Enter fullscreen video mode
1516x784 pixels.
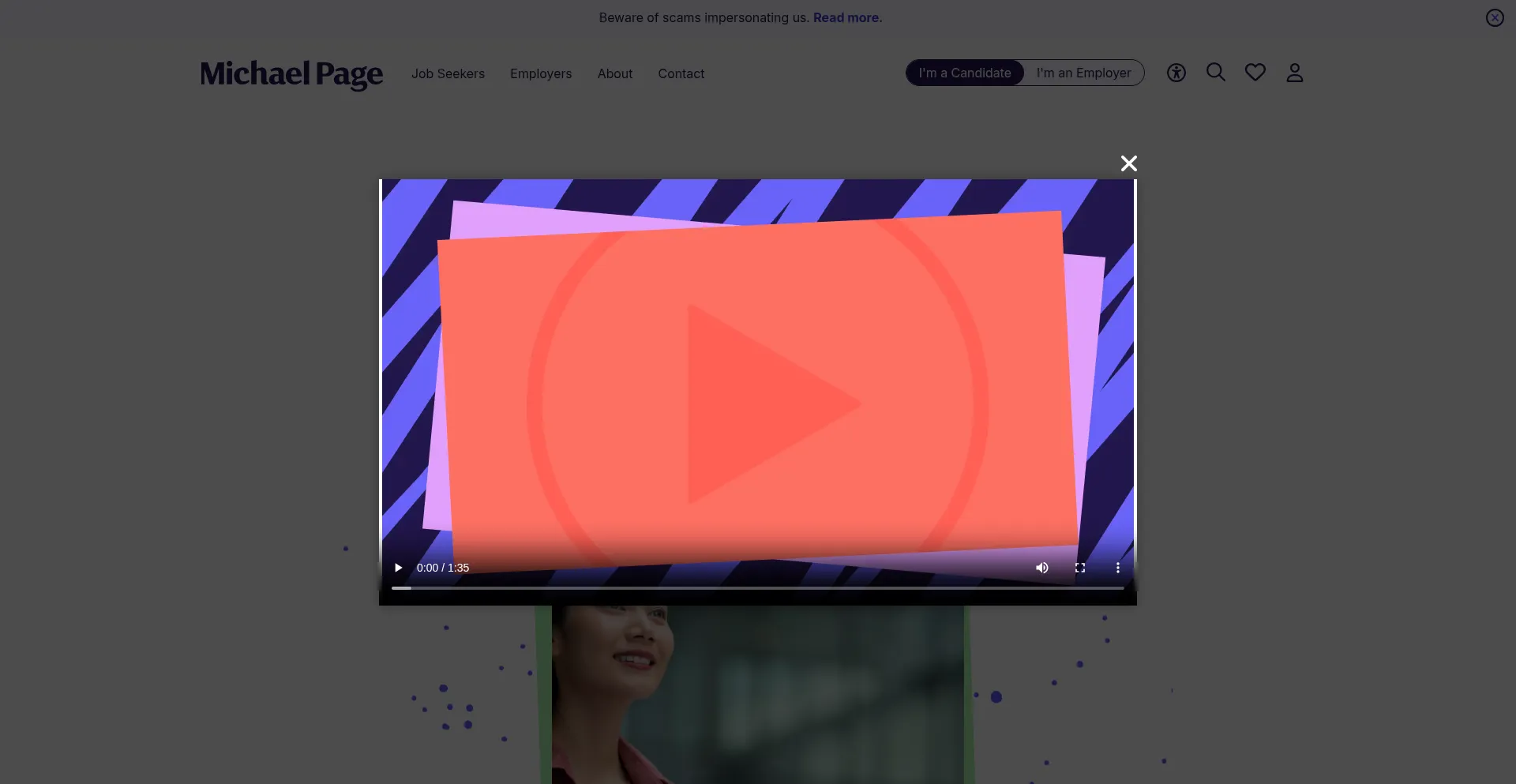1080,568
